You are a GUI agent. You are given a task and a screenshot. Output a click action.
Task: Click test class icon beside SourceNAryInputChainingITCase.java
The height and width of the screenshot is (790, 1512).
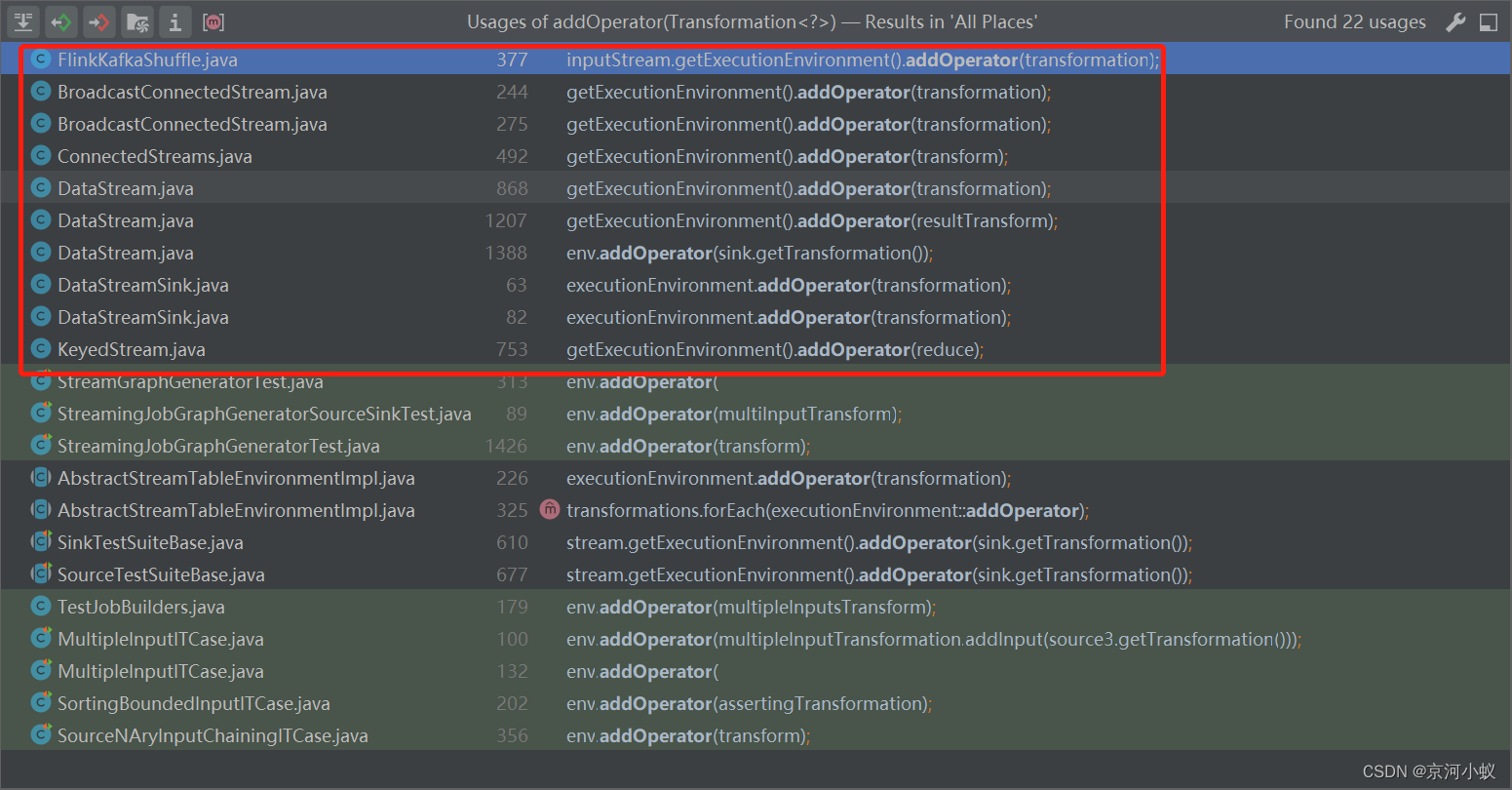coord(40,735)
